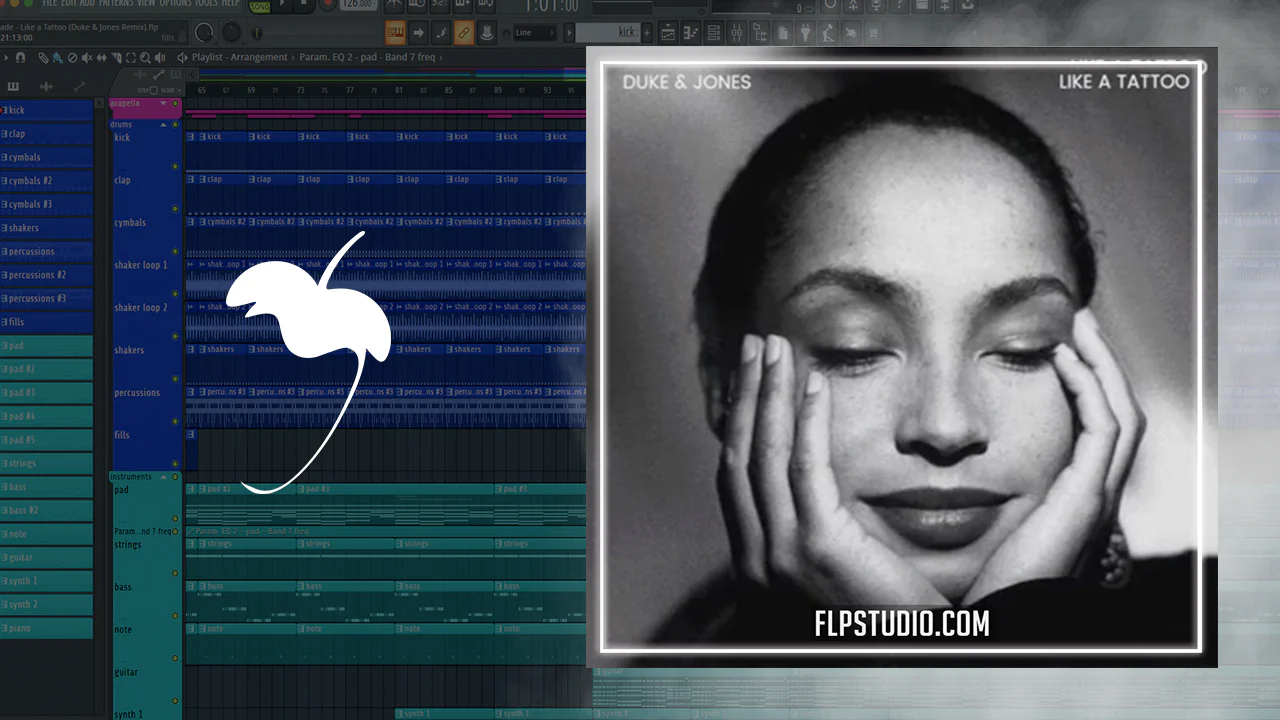This screenshot has height=720, width=1280.
Task: Click the speaker icon beside Playlist - Arrangement
Action: [x=182, y=58]
